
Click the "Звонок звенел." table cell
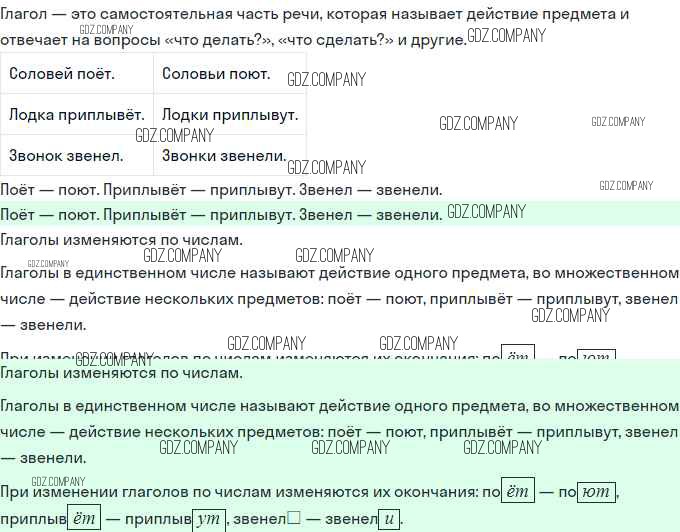click(x=66, y=156)
